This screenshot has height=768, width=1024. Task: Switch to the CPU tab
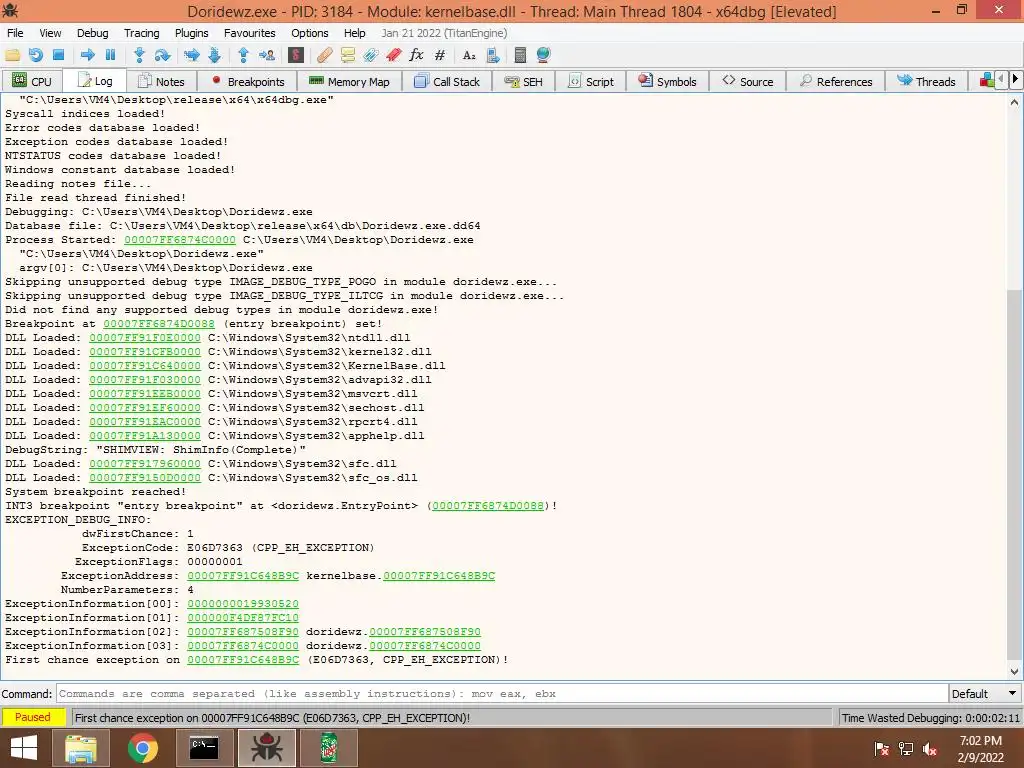pyautogui.click(x=32, y=82)
